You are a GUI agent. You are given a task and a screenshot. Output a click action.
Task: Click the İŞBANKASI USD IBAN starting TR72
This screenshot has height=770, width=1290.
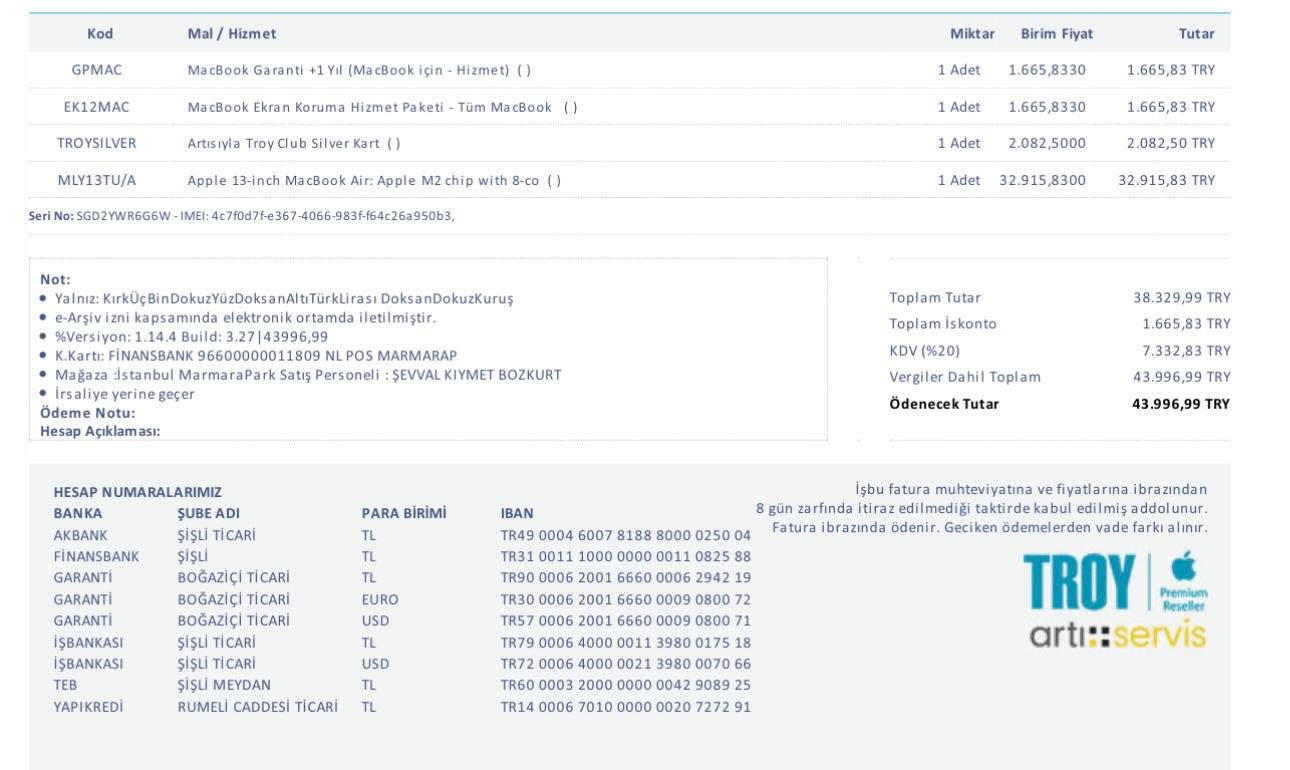pos(626,664)
